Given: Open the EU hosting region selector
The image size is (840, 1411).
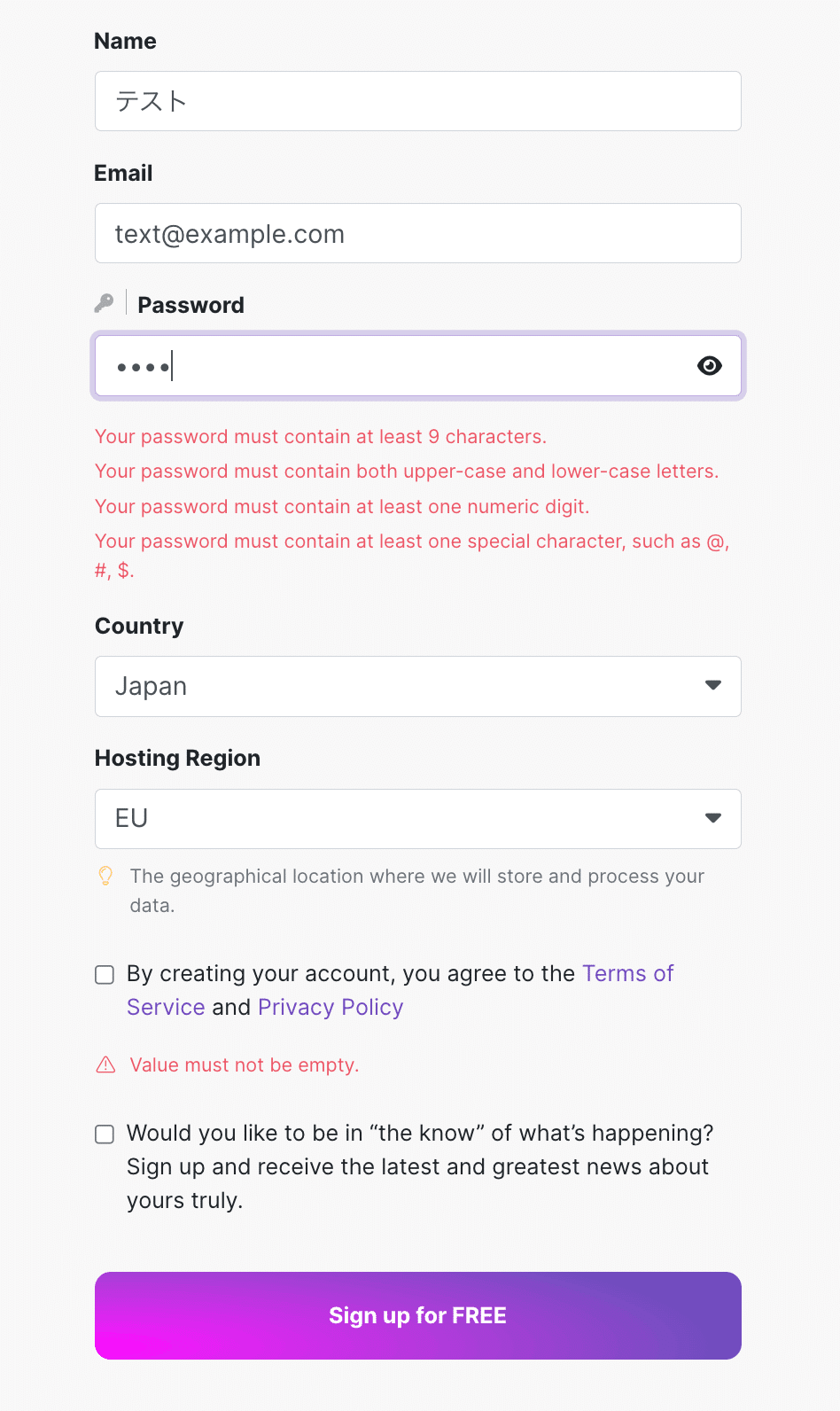Looking at the screenshot, I should 399,818.
